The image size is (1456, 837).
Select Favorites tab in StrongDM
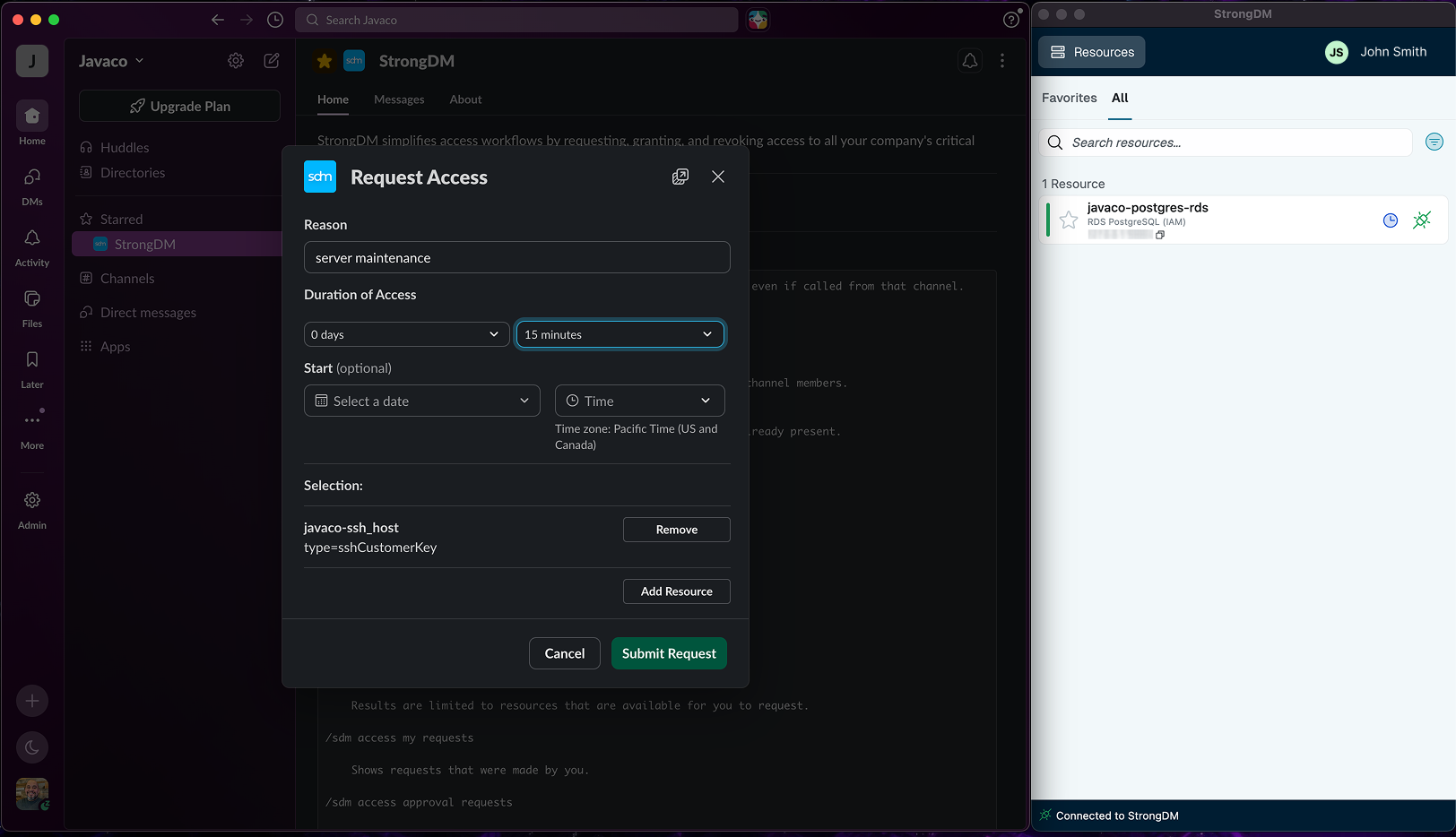pos(1069,98)
